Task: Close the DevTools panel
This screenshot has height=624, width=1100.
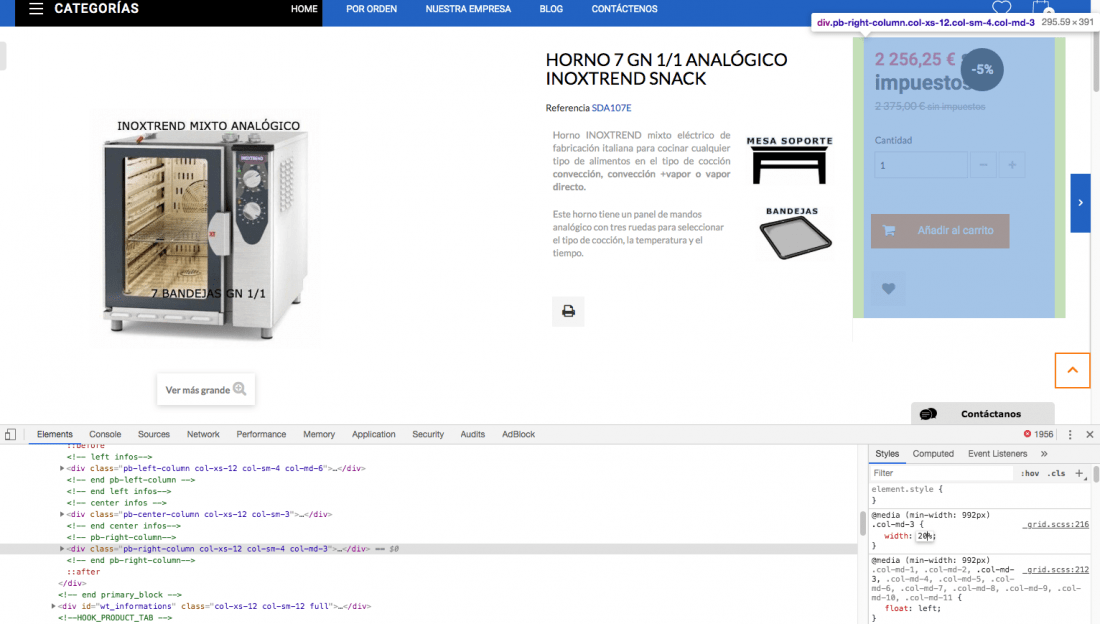Action: pos(1089,434)
